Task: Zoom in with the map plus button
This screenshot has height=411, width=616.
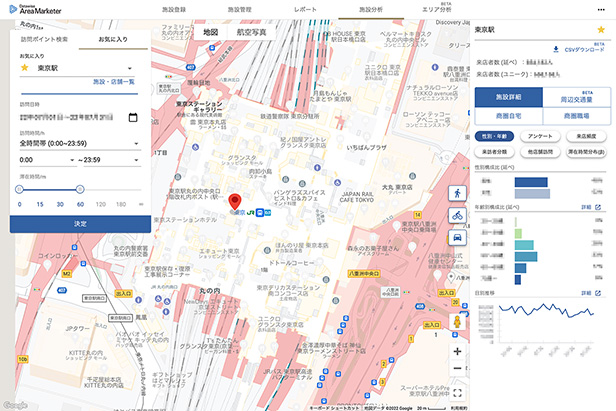Action: (x=457, y=352)
